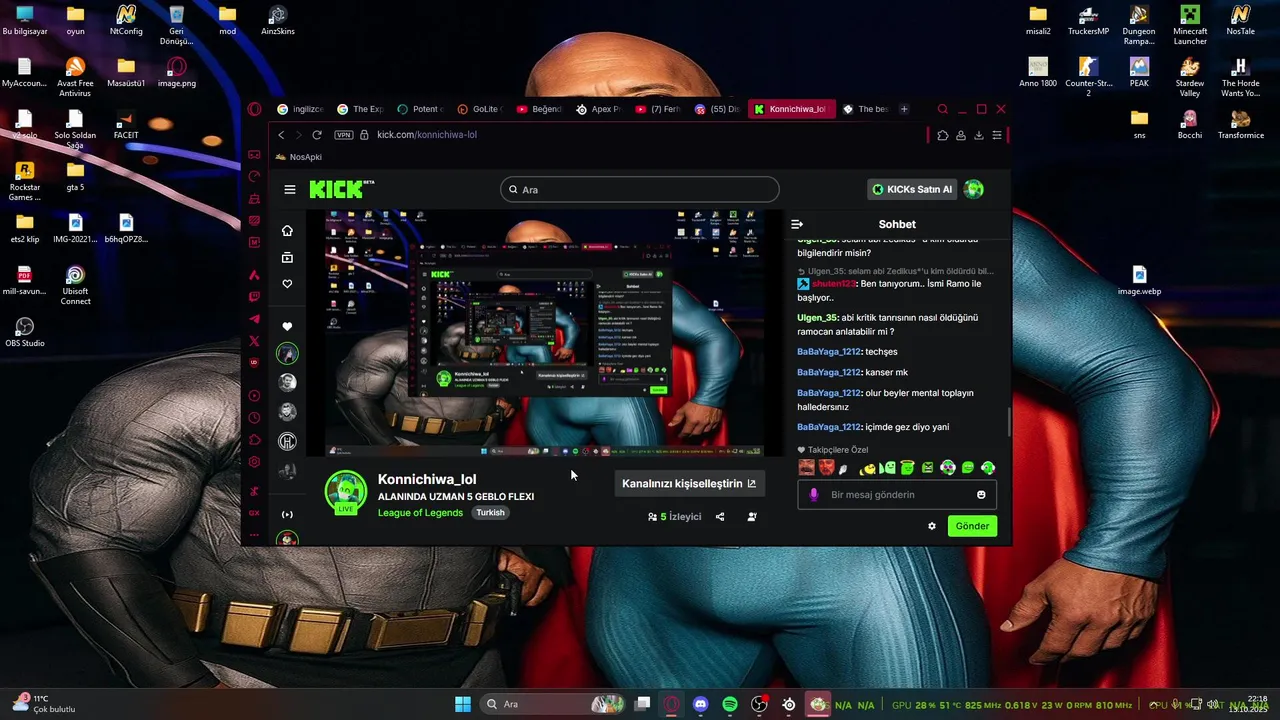Image resolution: width=1280 pixels, height=720 pixels.
Task: Switch to the ingilizce Google tab
Action: (x=301, y=109)
